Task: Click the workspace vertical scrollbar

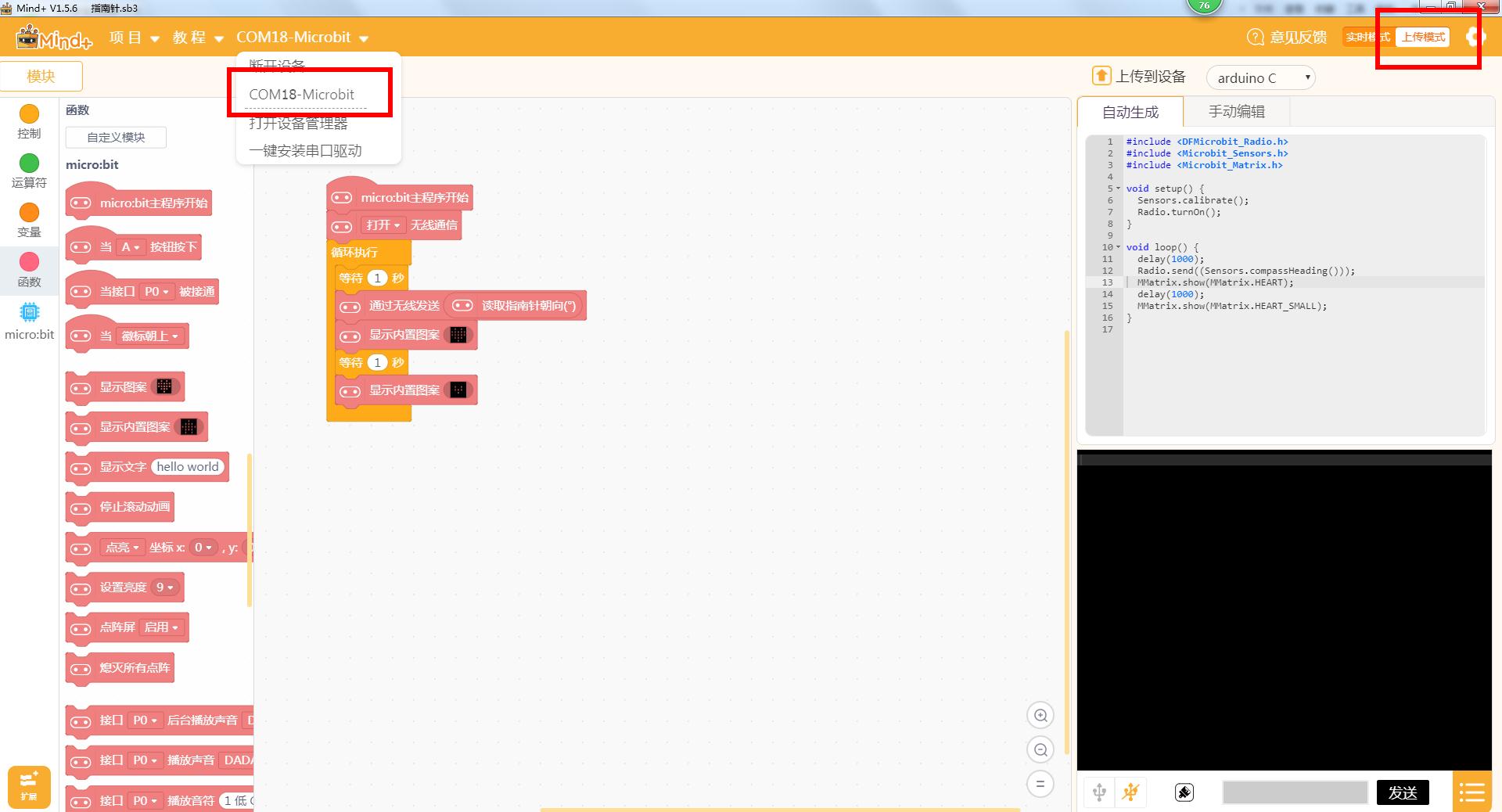Action: tap(1066, 544)
